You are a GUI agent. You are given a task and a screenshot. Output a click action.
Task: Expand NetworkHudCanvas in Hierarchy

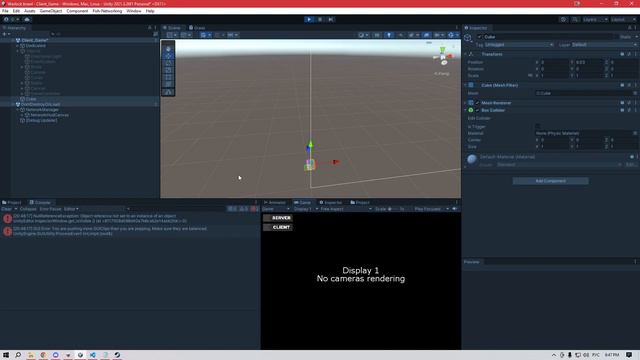click(22, 115)
